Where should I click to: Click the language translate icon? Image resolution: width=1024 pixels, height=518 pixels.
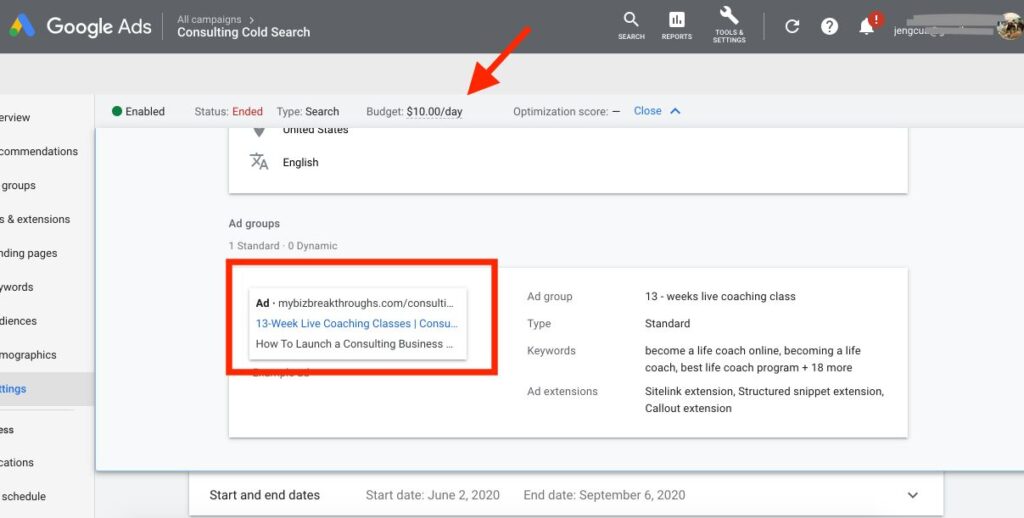(x=259, y=161)
